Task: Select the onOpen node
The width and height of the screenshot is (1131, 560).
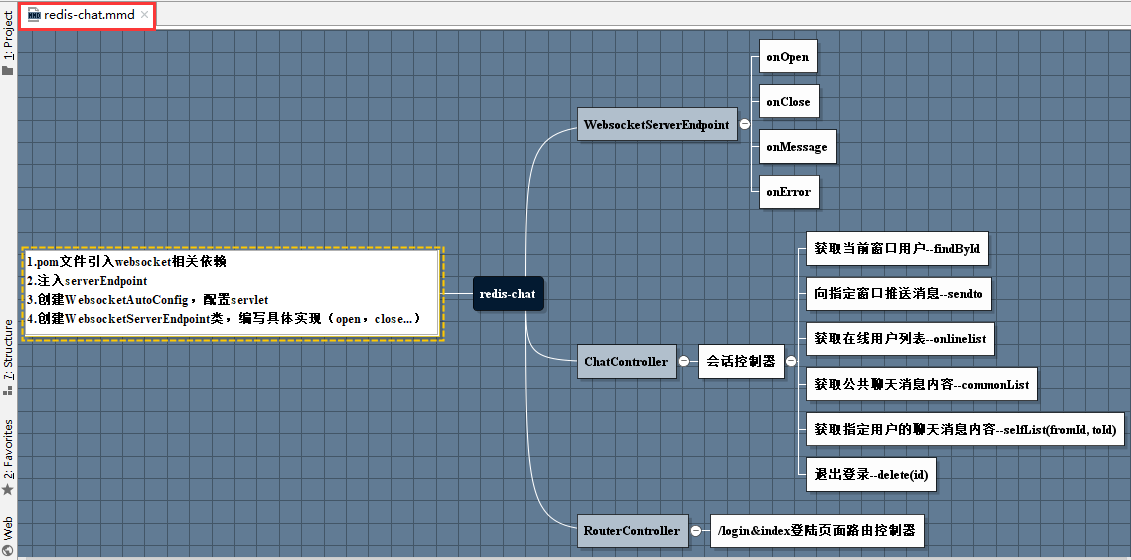Action: click(x=788, y=56)
